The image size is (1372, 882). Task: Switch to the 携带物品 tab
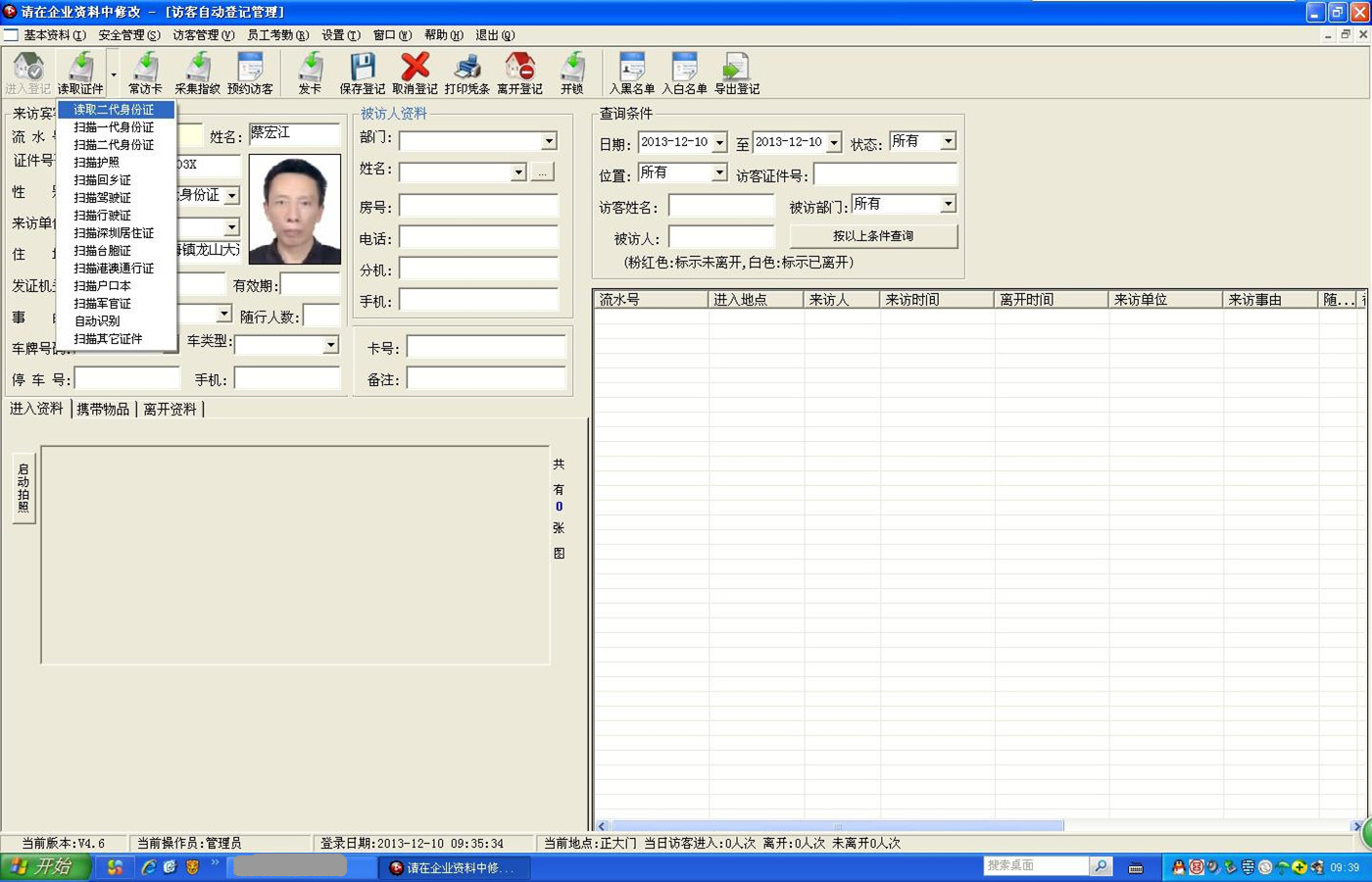pos(103,409)
